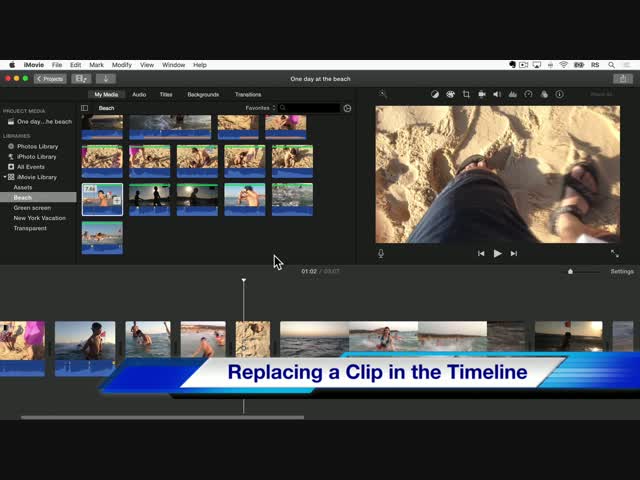Switch to the Audio tab
This screenshot has width=640, height=480.
[x=139, y=94]
